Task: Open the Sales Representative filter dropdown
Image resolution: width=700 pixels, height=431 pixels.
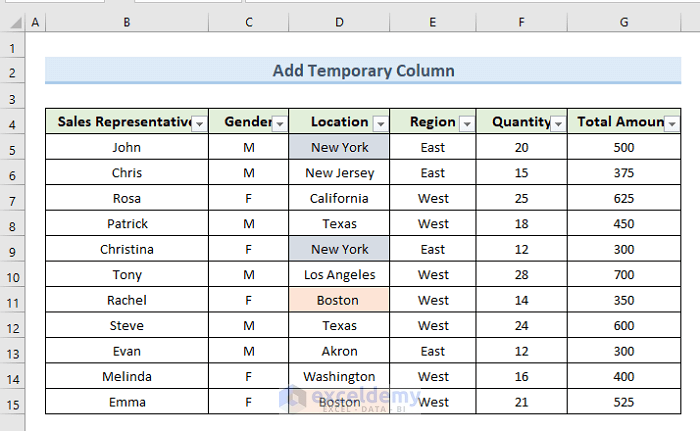Action: point(199,123)
